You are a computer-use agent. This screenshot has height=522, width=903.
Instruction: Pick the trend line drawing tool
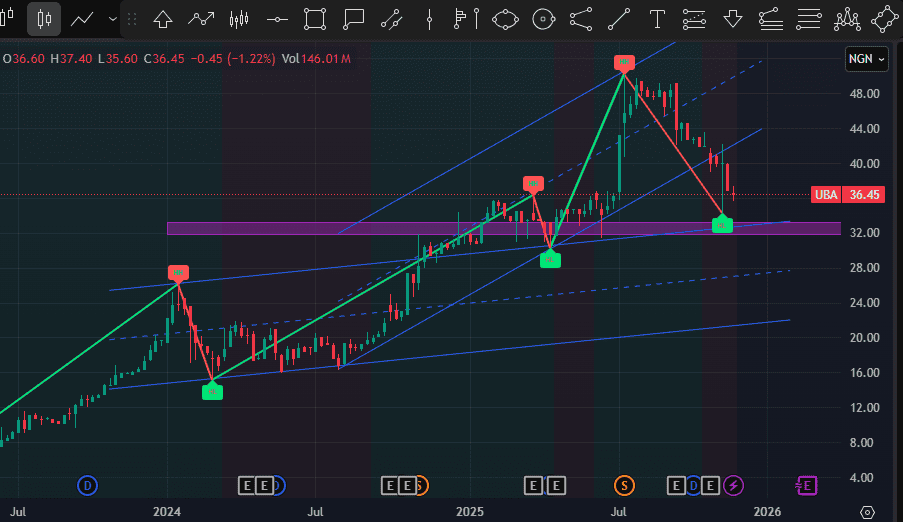click(619, 18)
